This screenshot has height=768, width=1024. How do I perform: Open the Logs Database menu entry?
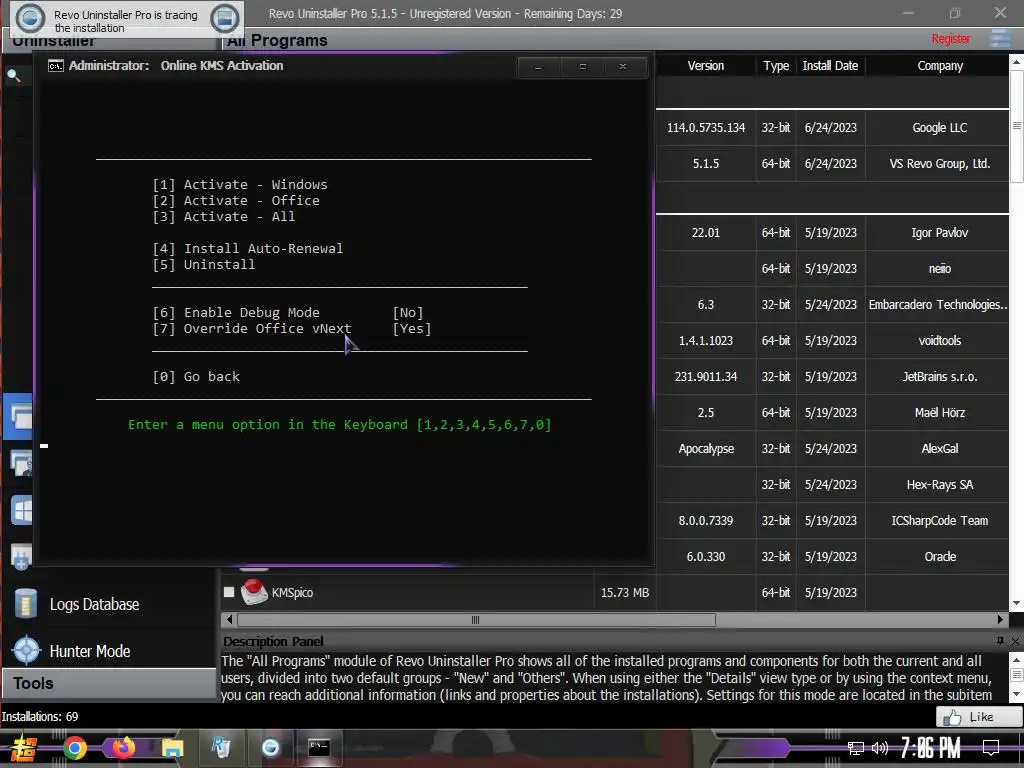(94, 604)
